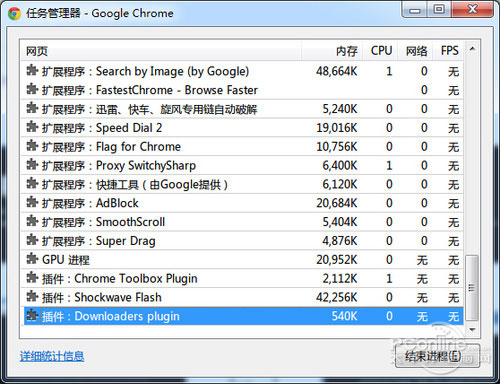
Task: Click the 5,404K memory value
Action: (x=340, y=222)
